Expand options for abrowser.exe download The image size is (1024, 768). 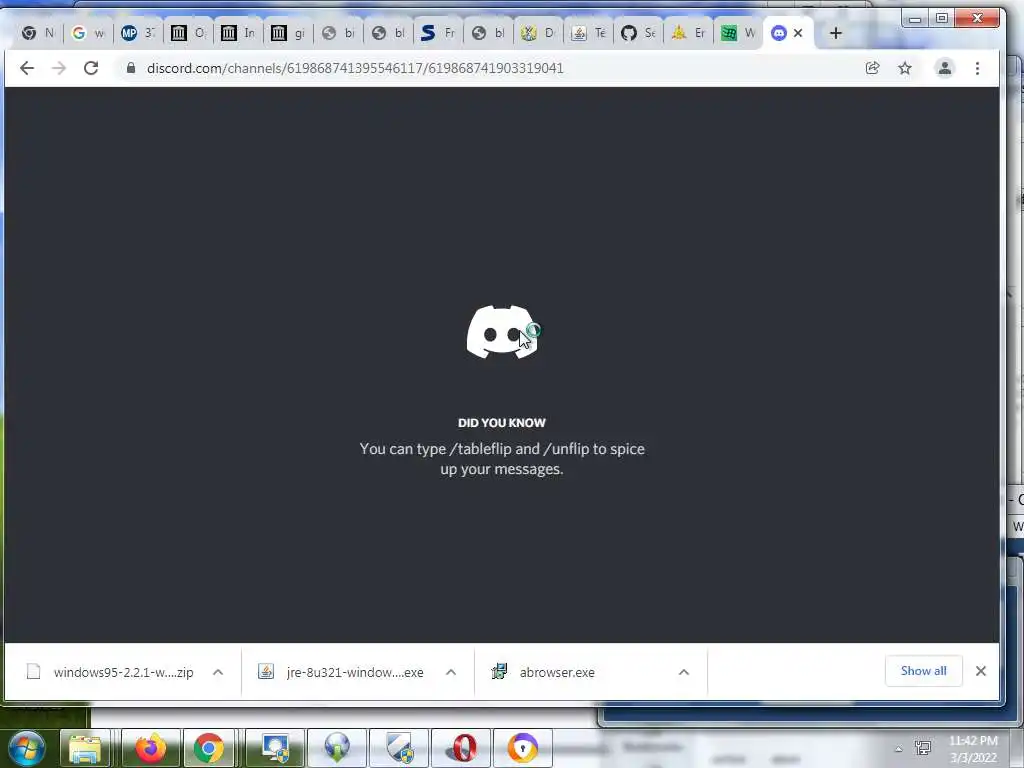click(684, 672)
